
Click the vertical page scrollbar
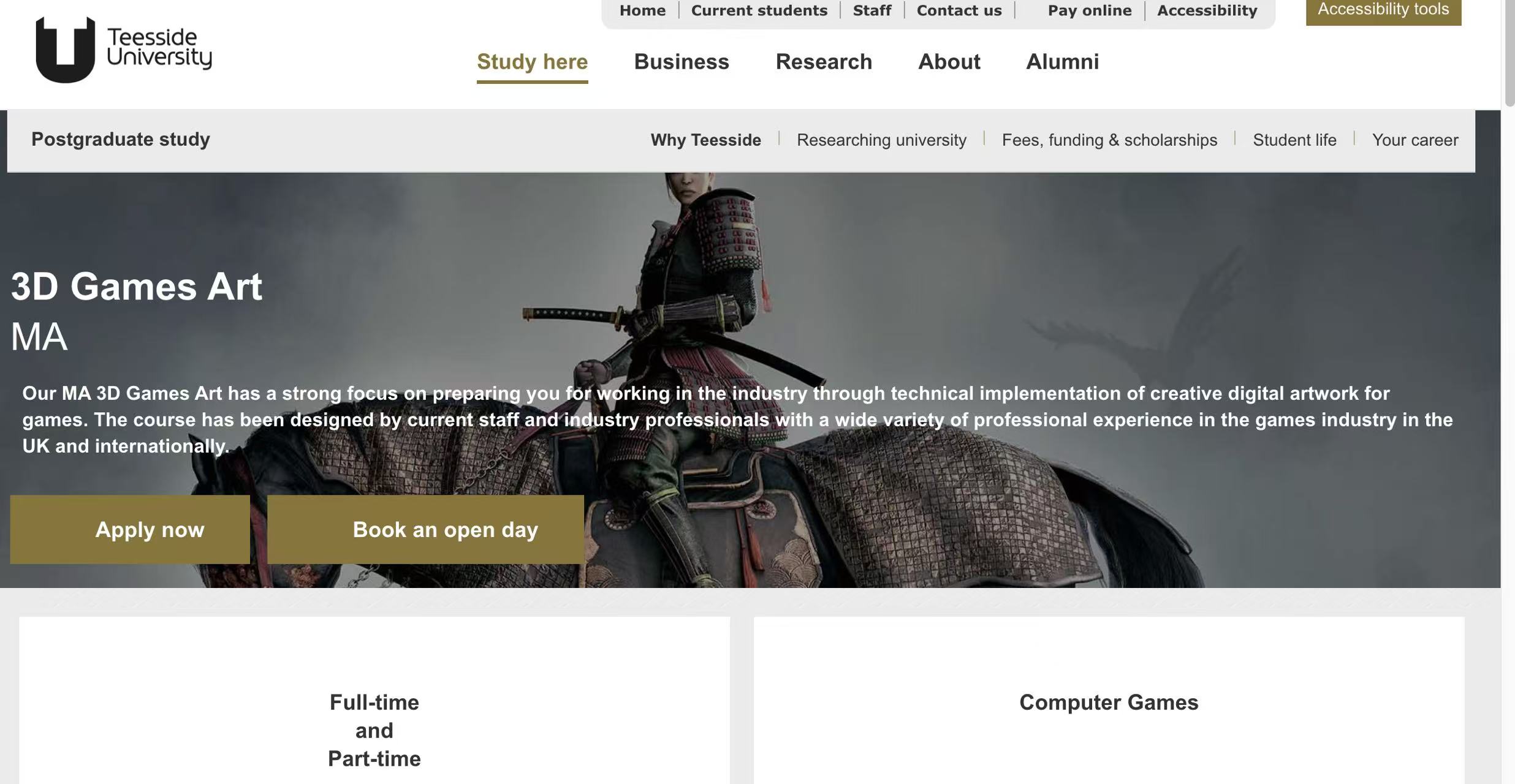pos(1509,52)
